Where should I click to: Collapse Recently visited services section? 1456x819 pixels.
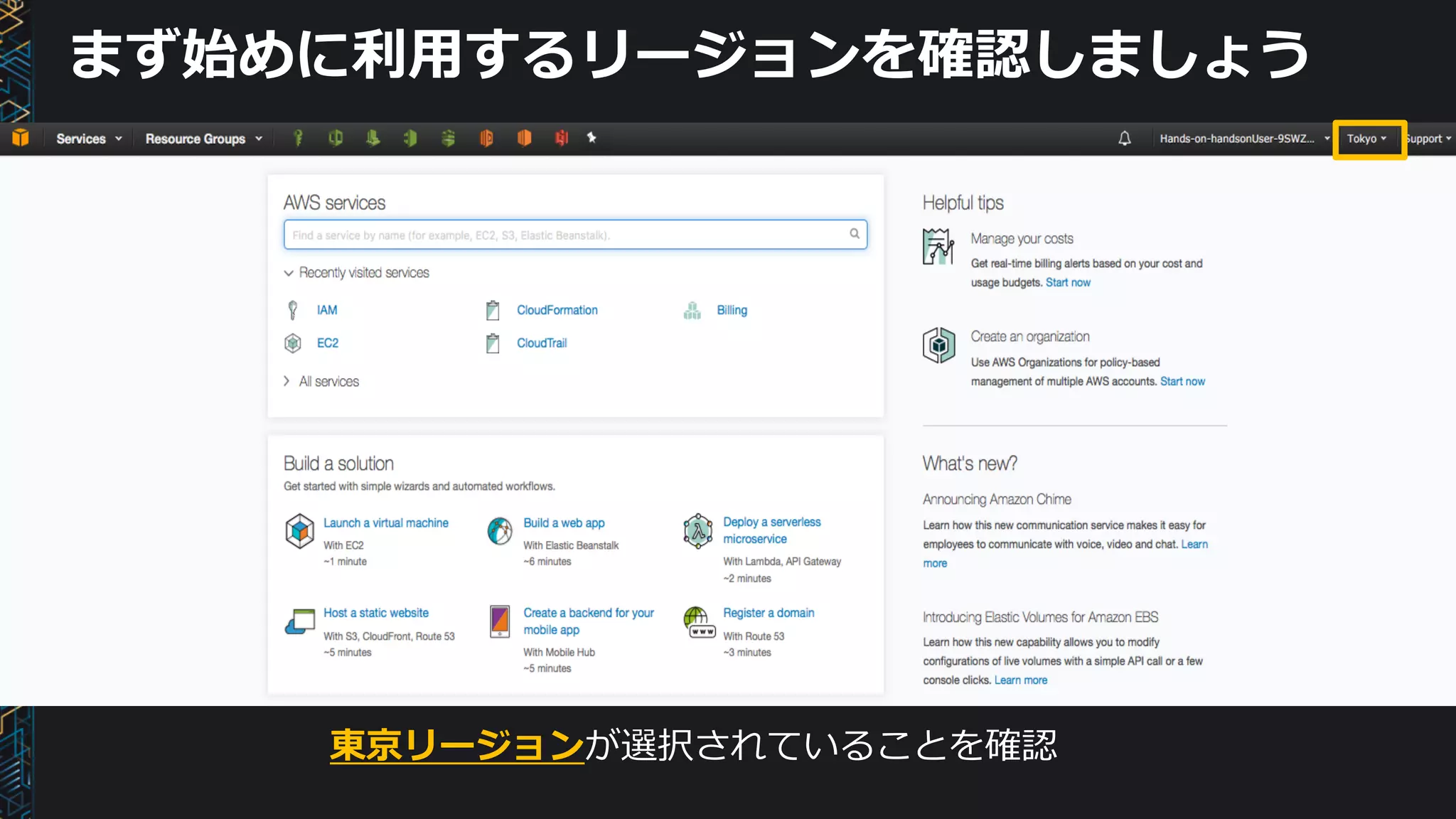point(356,272)
